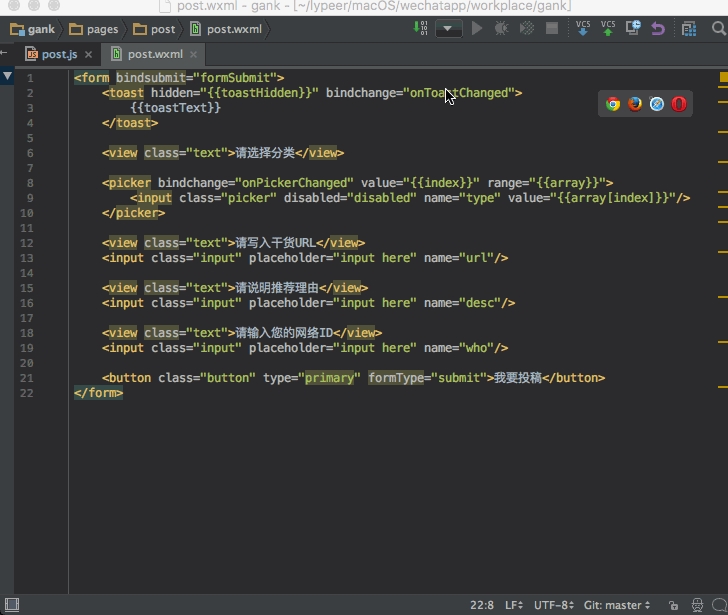This screenshot has height=615, width=728.
Task: Open the run configuration dropdown
Action: pyautogui.click(x=448, y=29)
